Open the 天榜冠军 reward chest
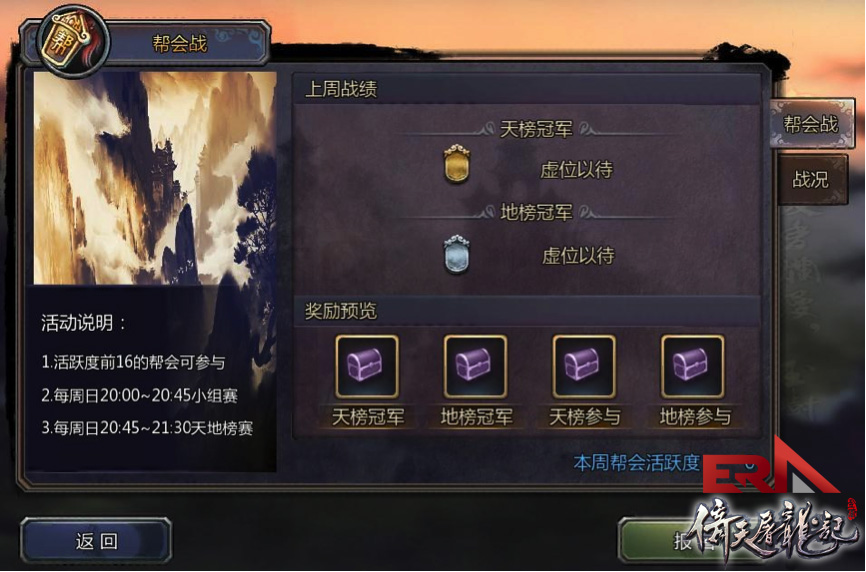Image resolution: width=866 pixels, height=572 pixels. coord(367,367)
